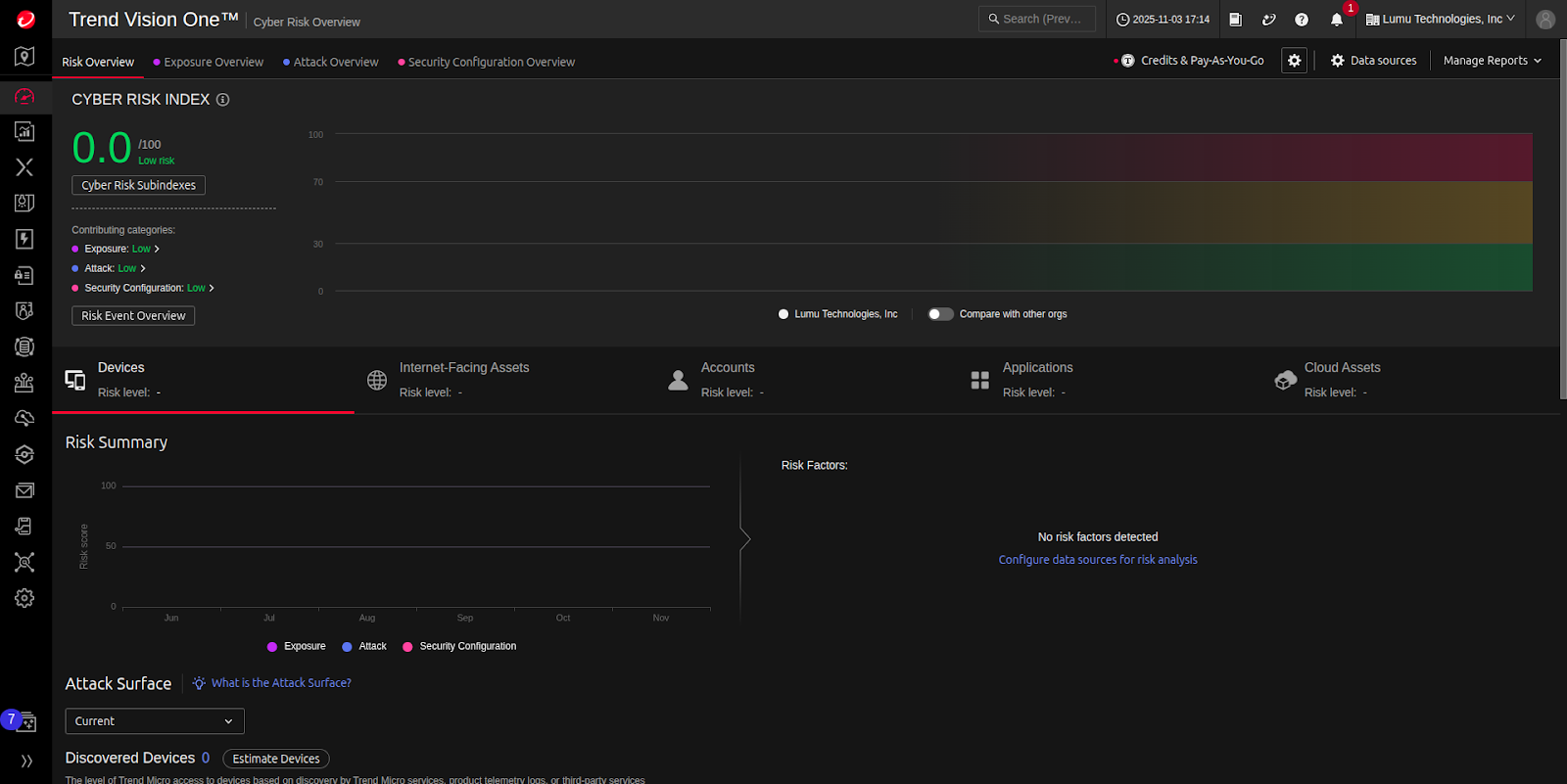Screen dimensions: 1567x784
Task: Toggle Exposure legend in Risk Summary chart
Action: point(296,646)
